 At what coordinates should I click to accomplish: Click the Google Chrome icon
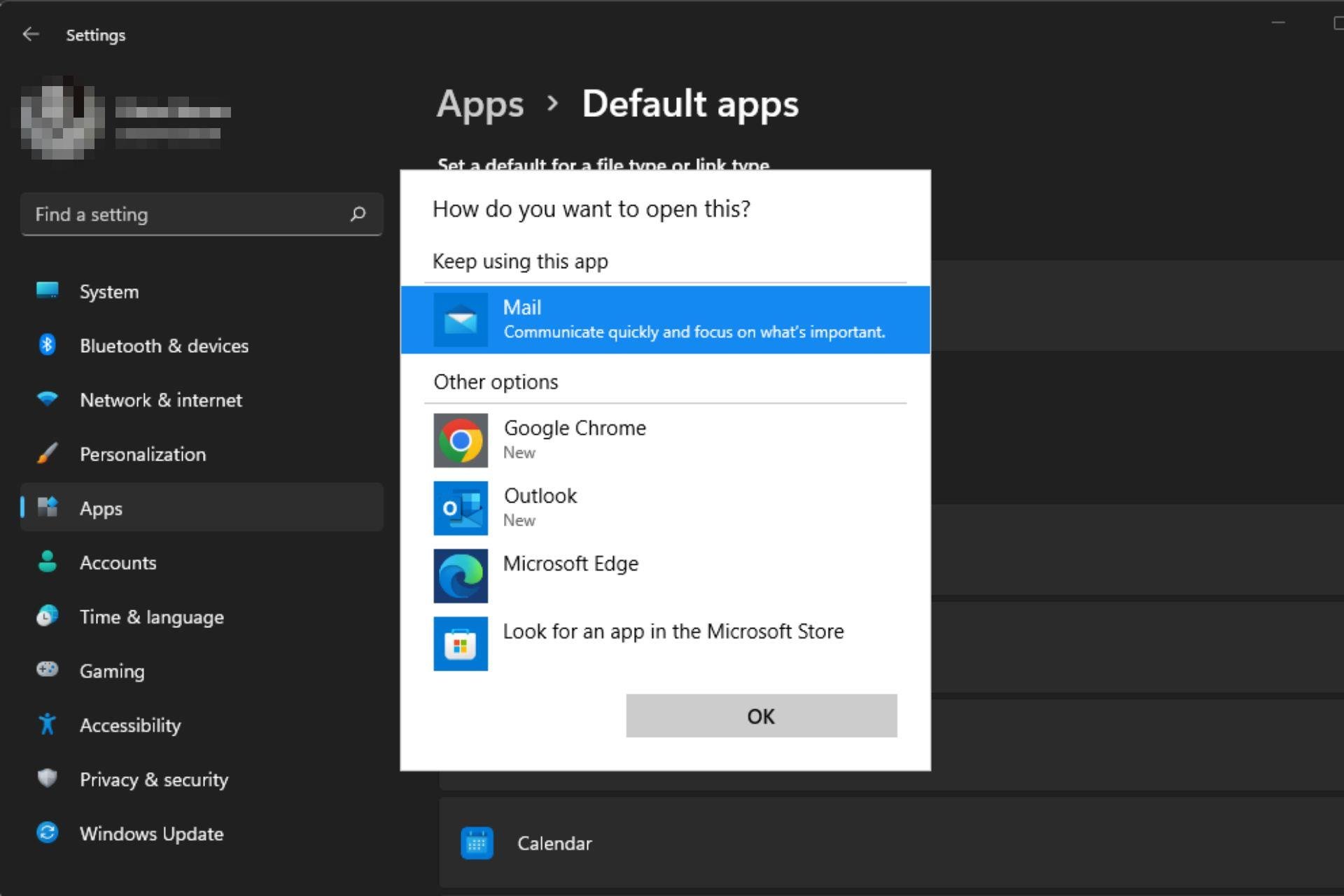pos(461,440)
